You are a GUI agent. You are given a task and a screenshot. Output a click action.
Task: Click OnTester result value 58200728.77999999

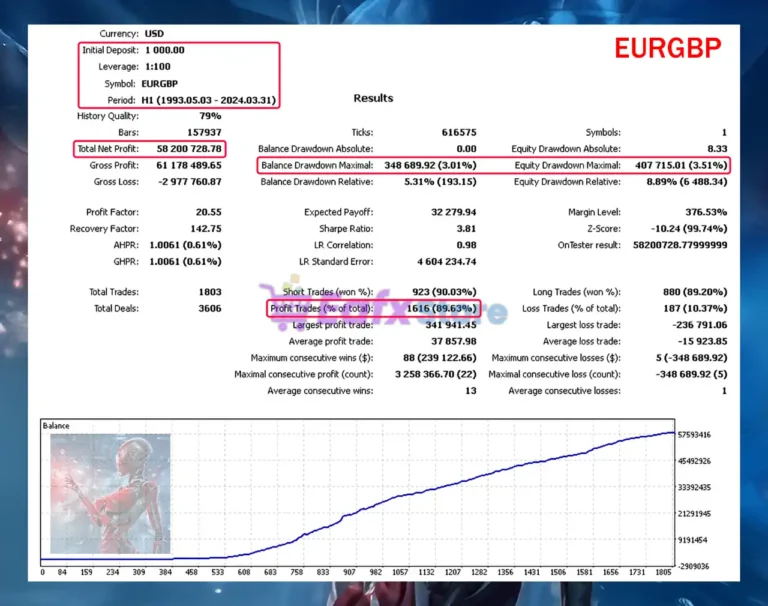coord(680,245)
